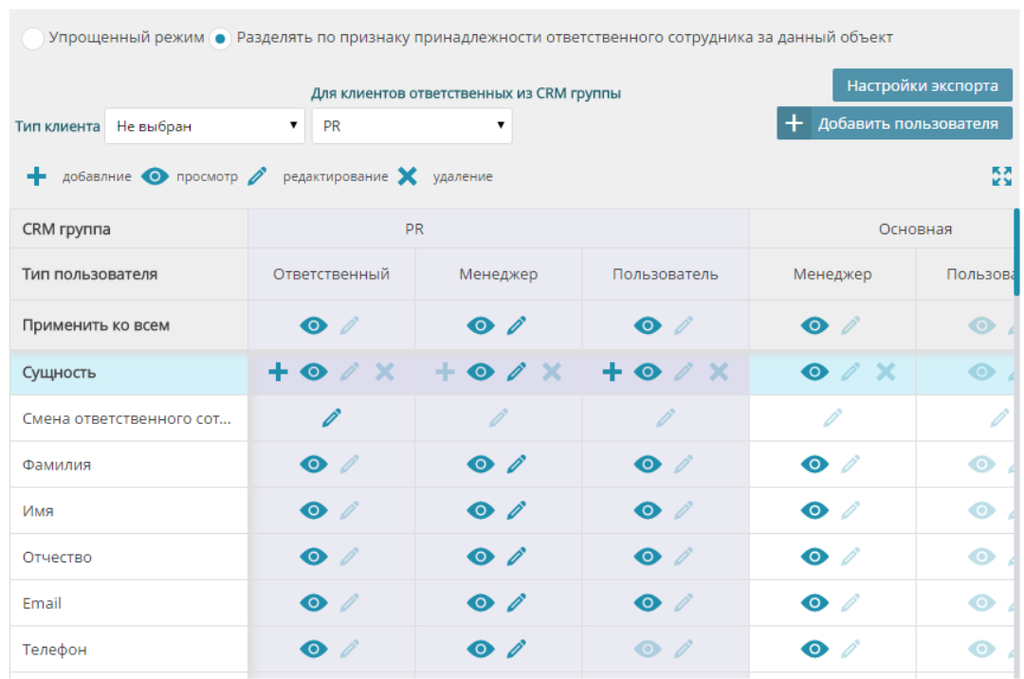Image resolution: width=1024 pixels, height=679 pixels.
Task: Click edit pencil for Фамилия under PR Менеджер
Action: (516, 464)
